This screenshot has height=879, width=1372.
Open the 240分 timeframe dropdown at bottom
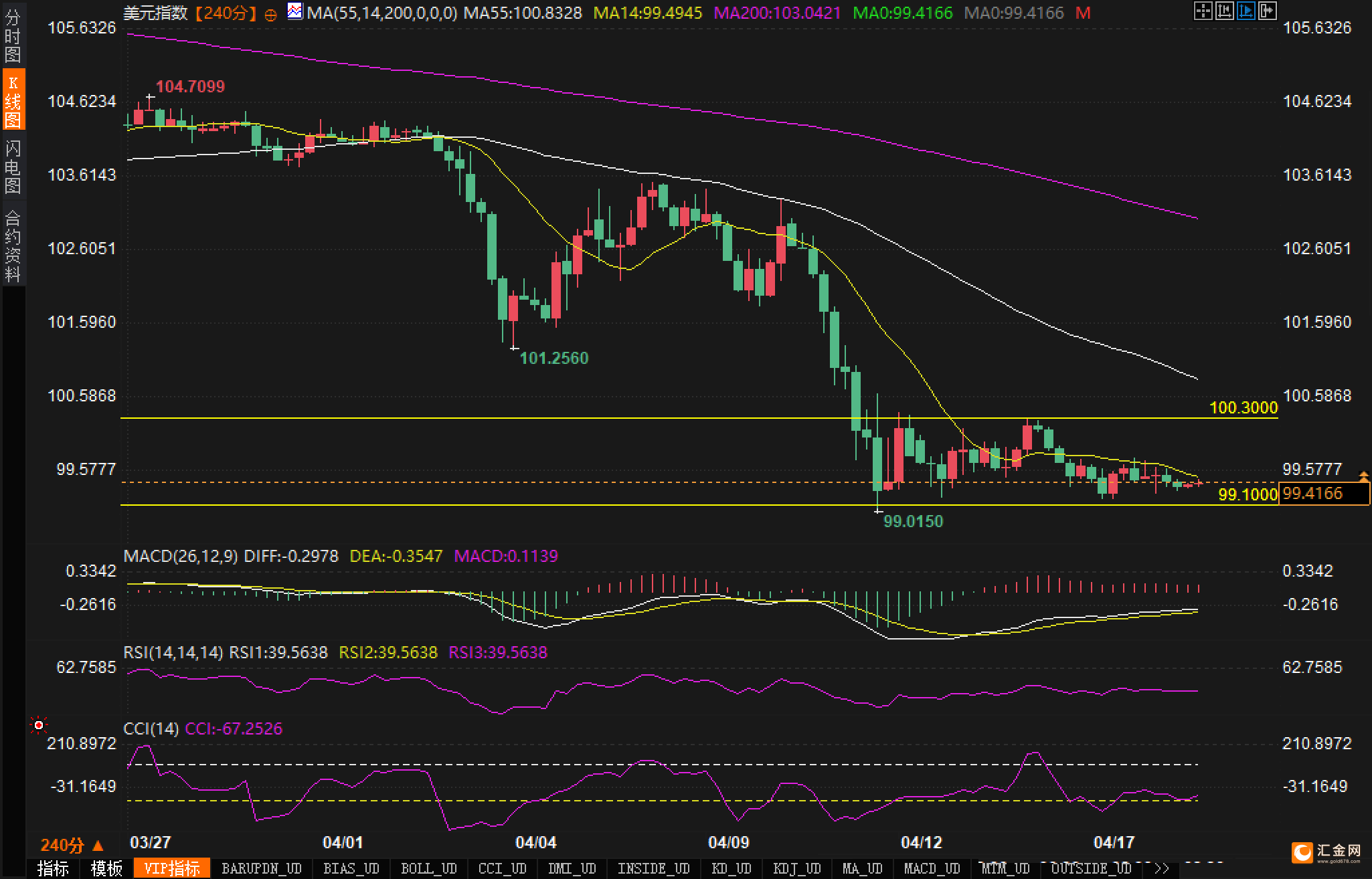[72, 845]
